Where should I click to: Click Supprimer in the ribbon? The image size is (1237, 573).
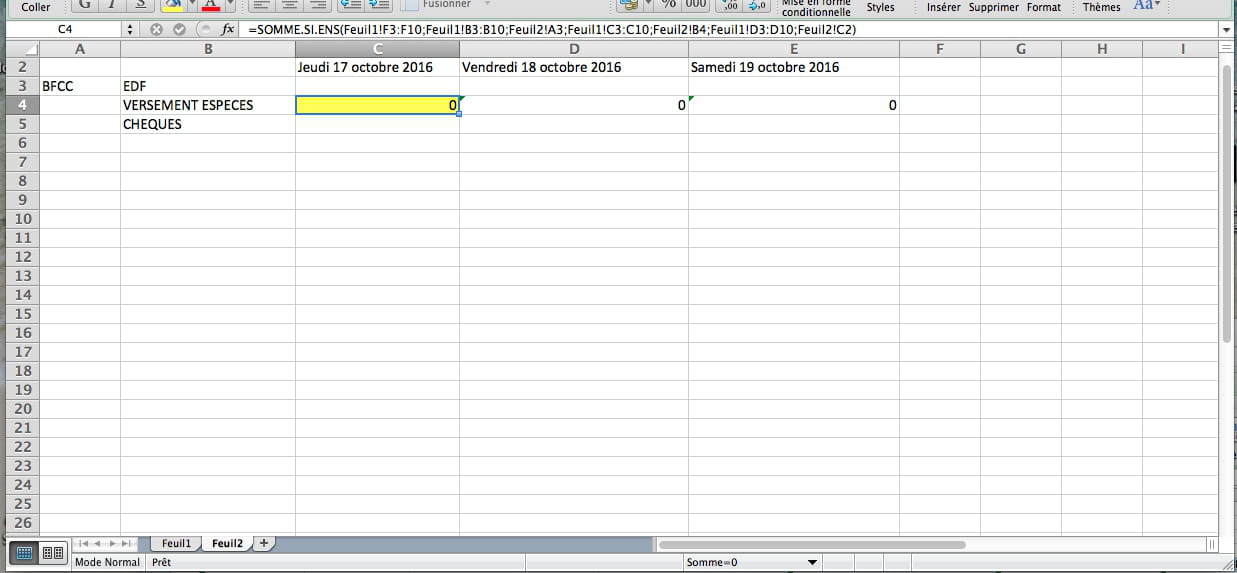994,7
